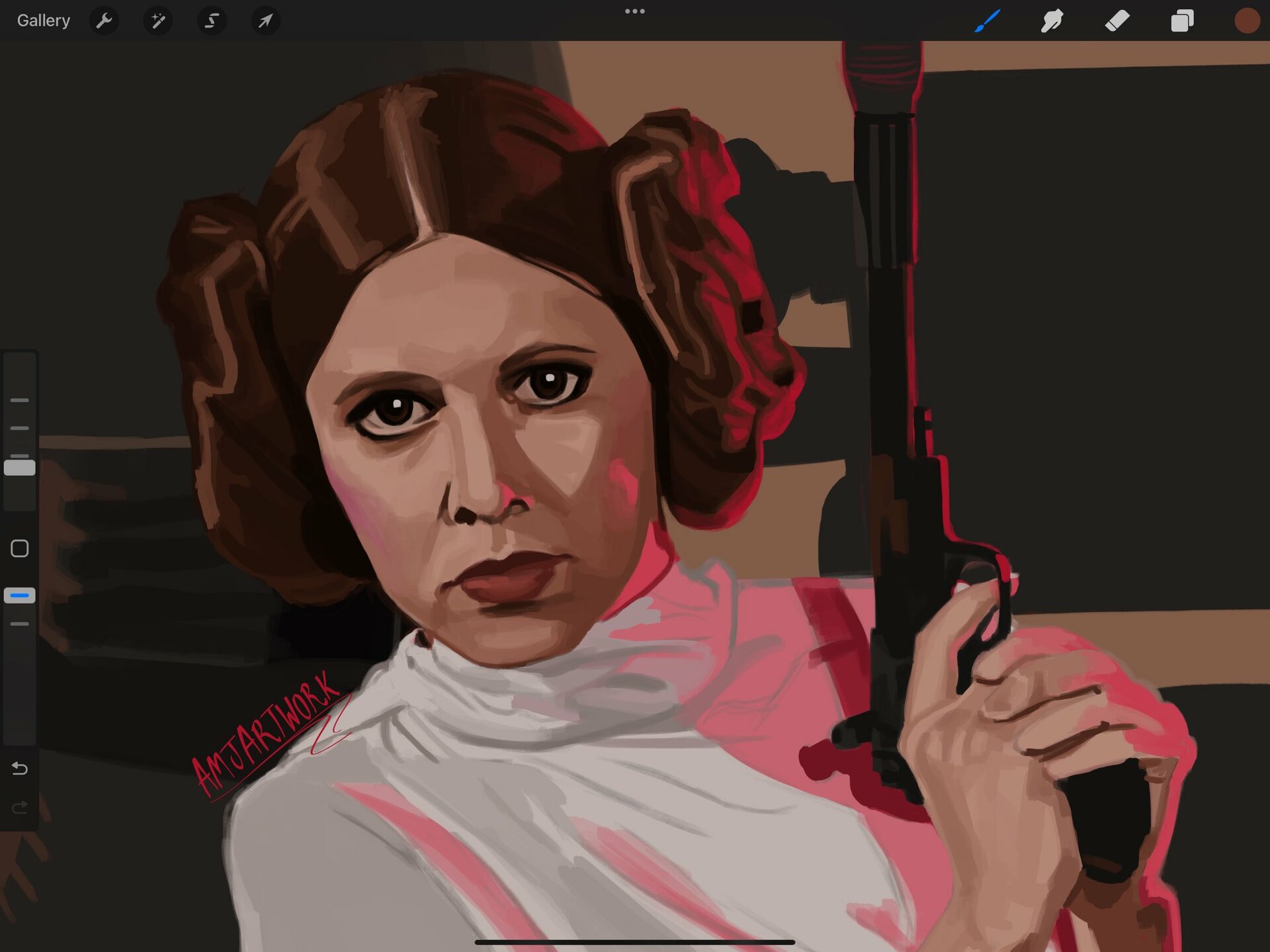
Task: Select the Eraser tool
Action: [x=1117, y=21]
